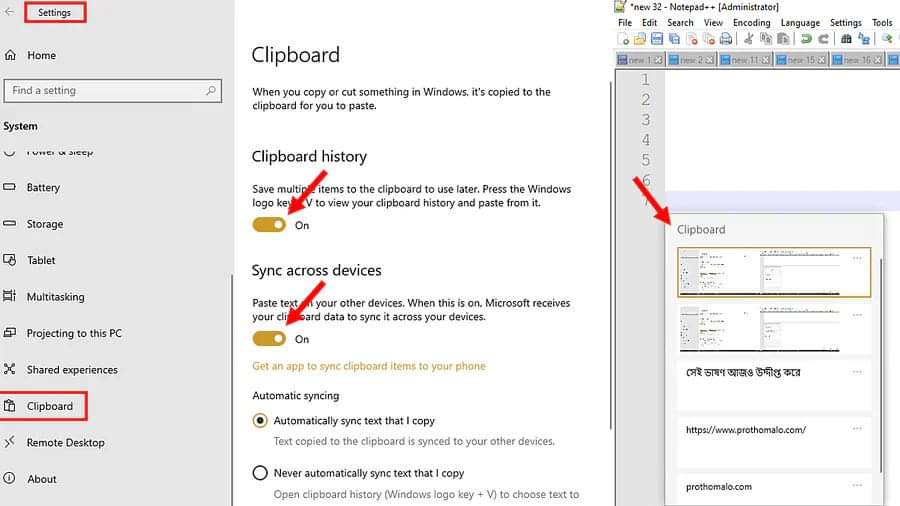
Task: Select Never automatically sync text radio
Action: (x=260, y=473)
